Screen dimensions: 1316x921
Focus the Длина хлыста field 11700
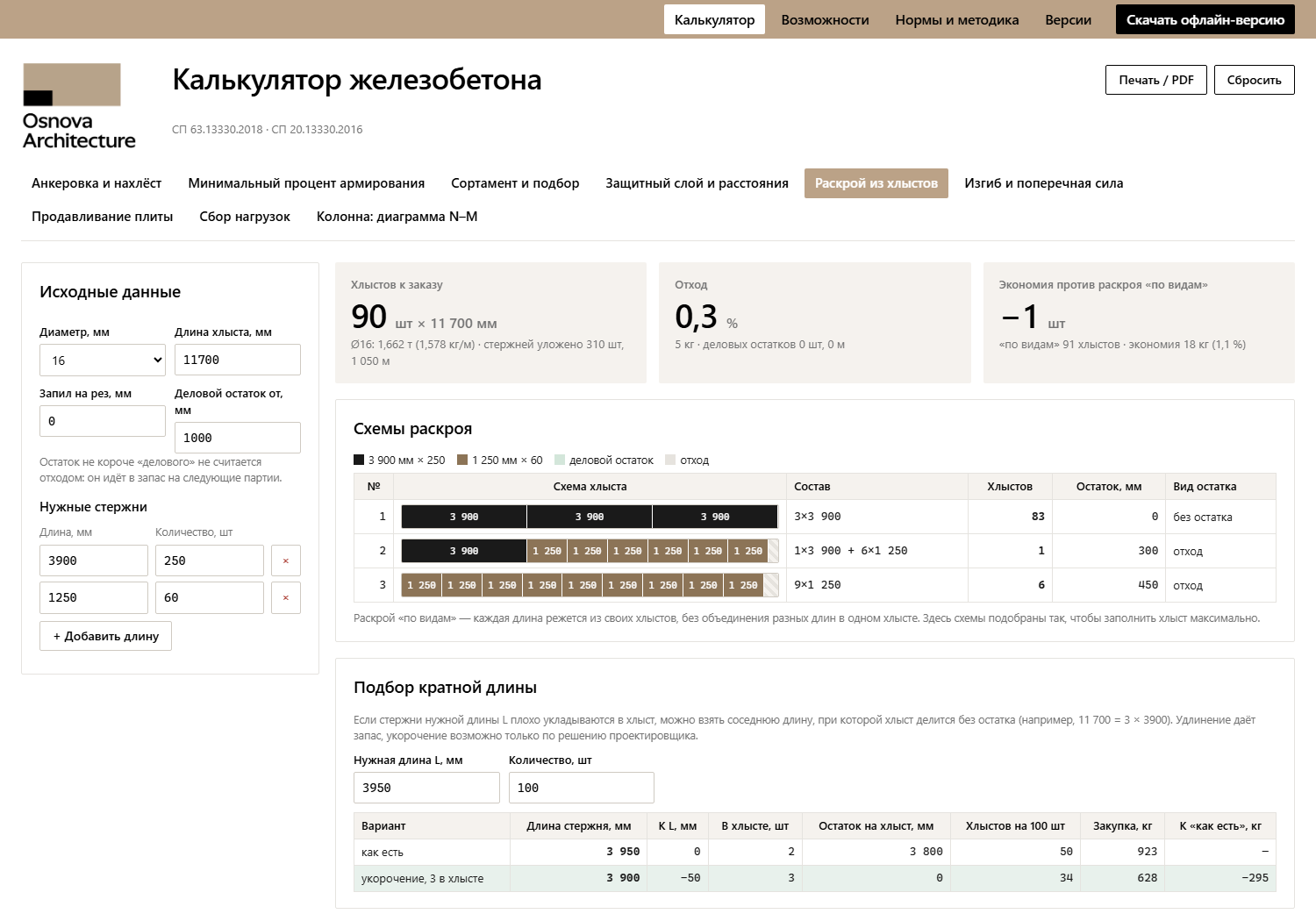pos(238,360)
